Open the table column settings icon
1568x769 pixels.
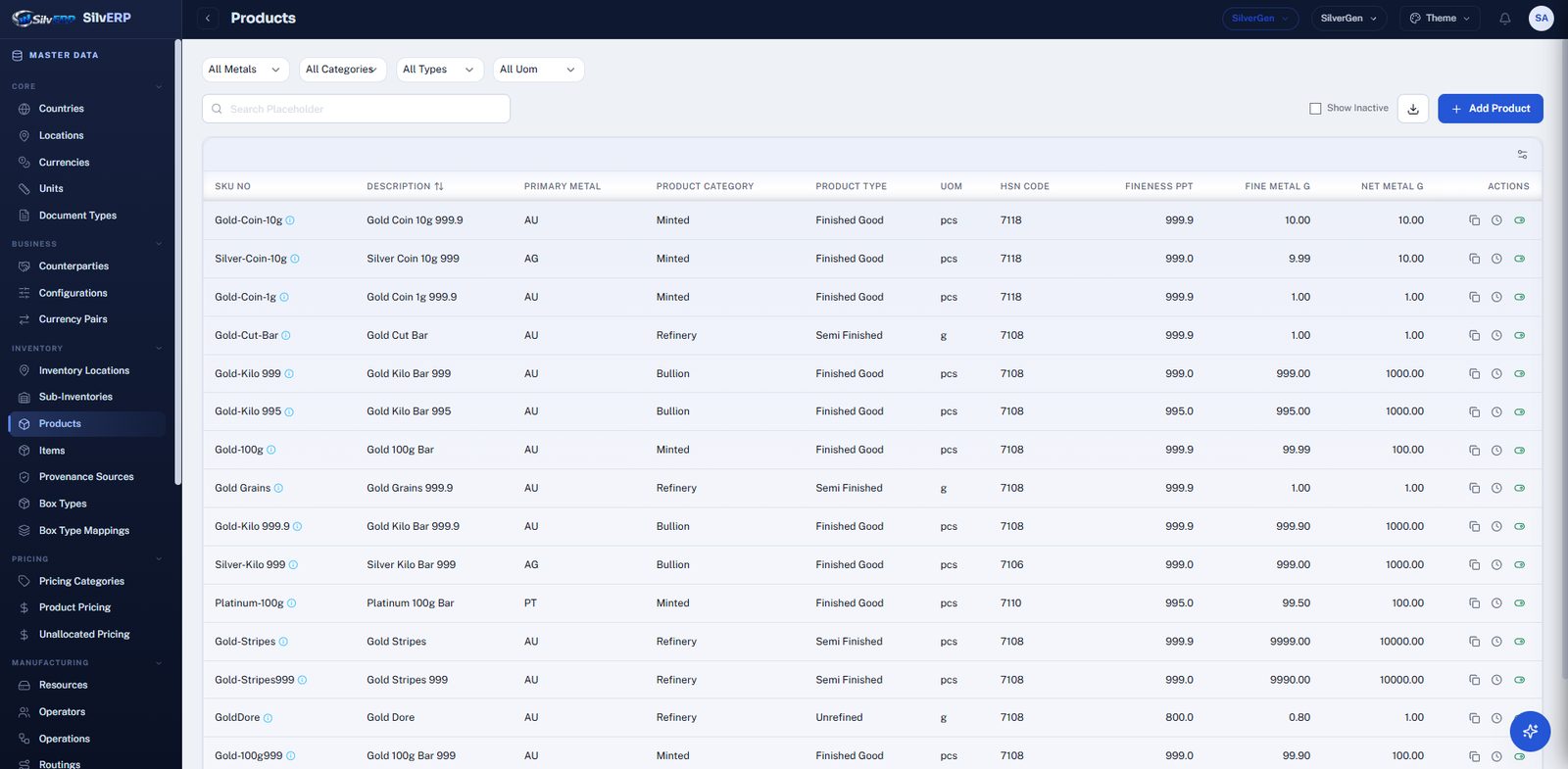(x=1522, y=155)
